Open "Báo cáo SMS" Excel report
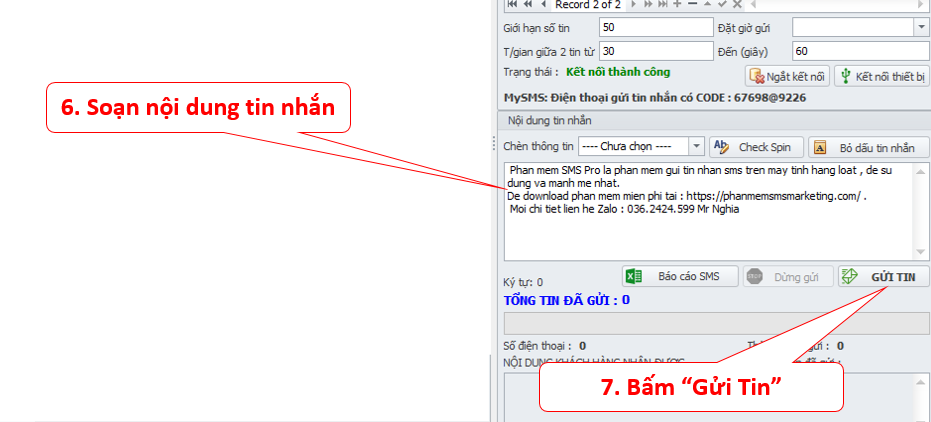The height and width of the screenshot is (422, 931). (680, 276)
